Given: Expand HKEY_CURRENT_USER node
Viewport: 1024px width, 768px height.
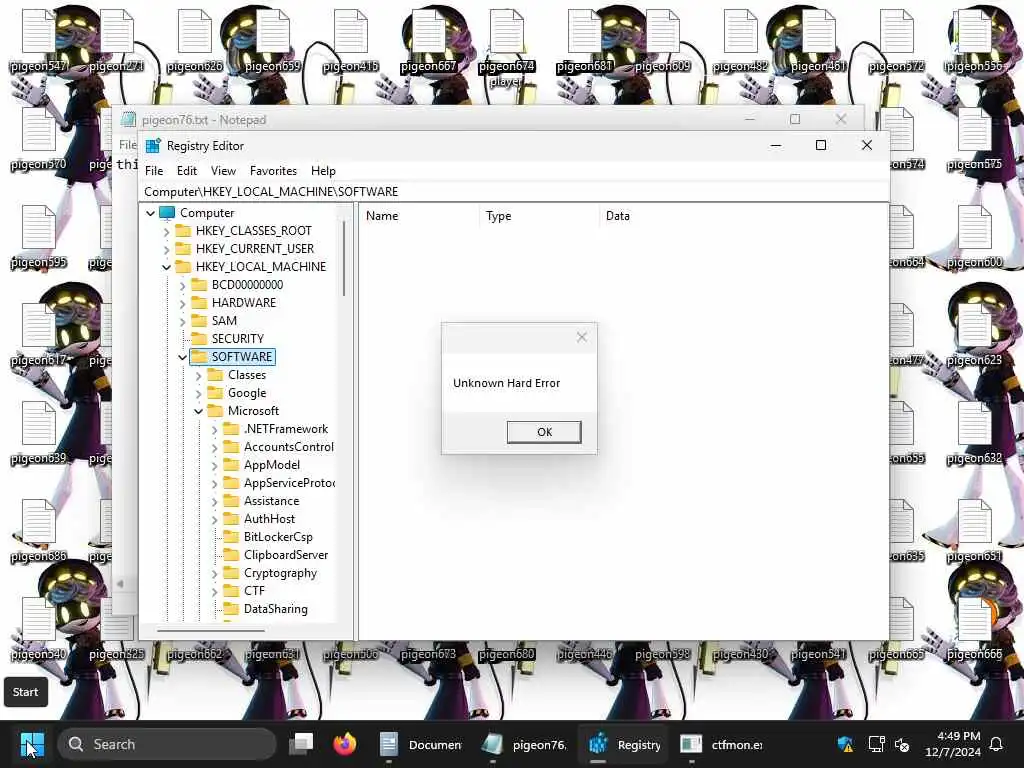Looking at the screenshot, I should pyautogui.click(x=167, y=249).
